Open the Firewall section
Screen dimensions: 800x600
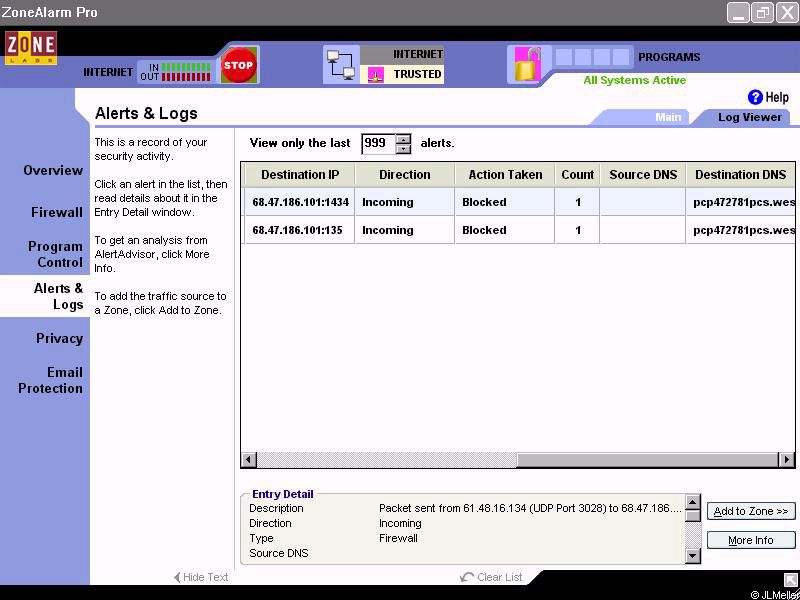click(57, 212)
